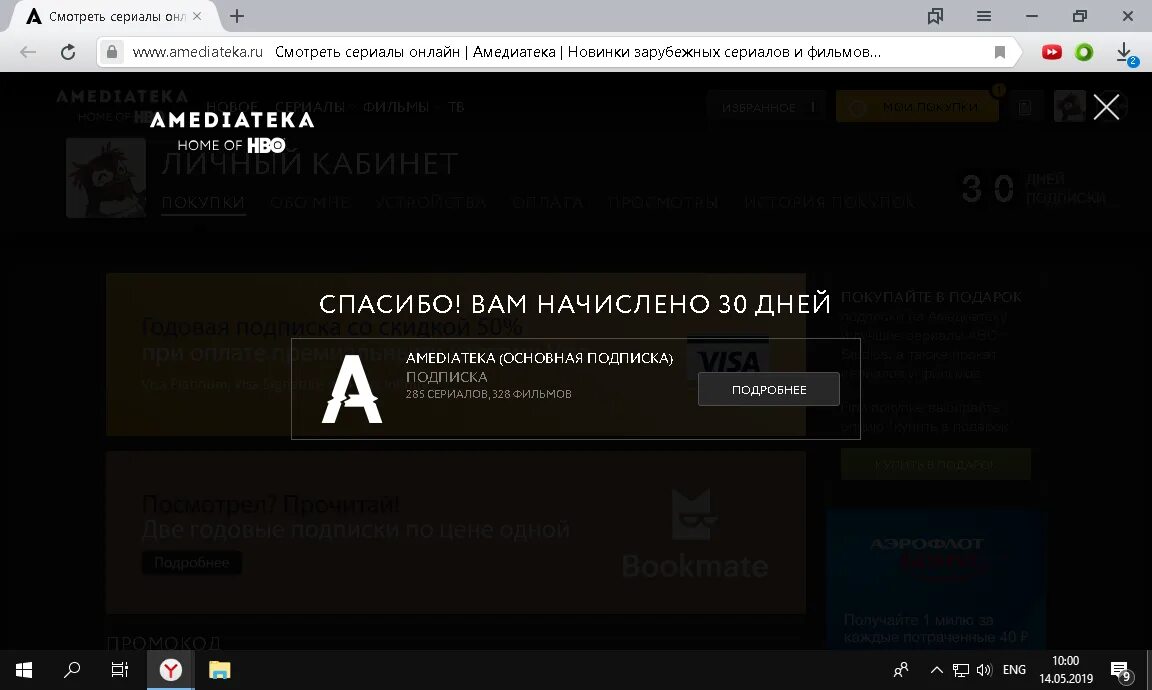Image resolution: width=1152 pixels, height=690 pixels.
Task: Open the volume control in the system tray
Action: 986,670
